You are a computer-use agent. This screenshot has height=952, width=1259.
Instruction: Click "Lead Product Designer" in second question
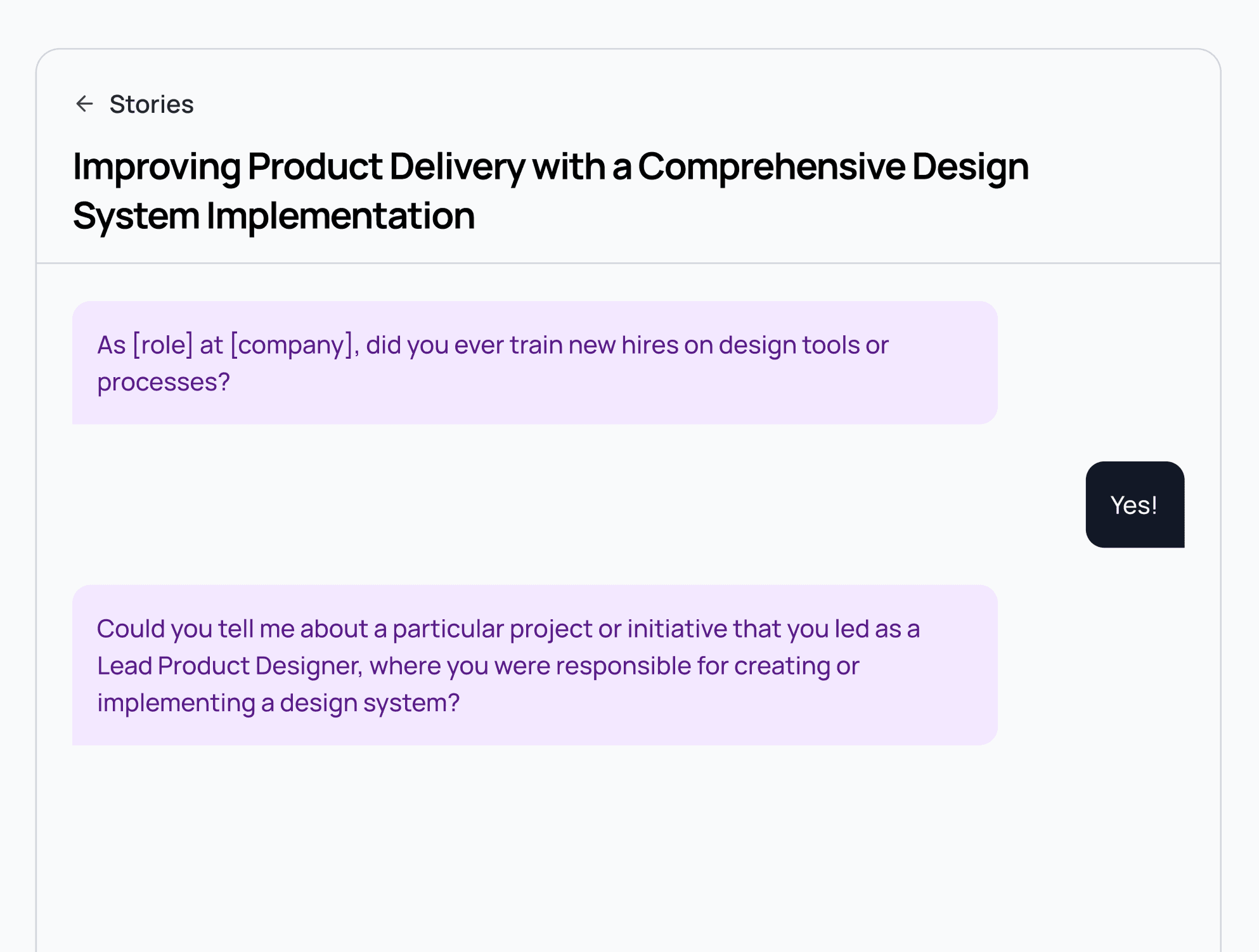tap(229, 666)
